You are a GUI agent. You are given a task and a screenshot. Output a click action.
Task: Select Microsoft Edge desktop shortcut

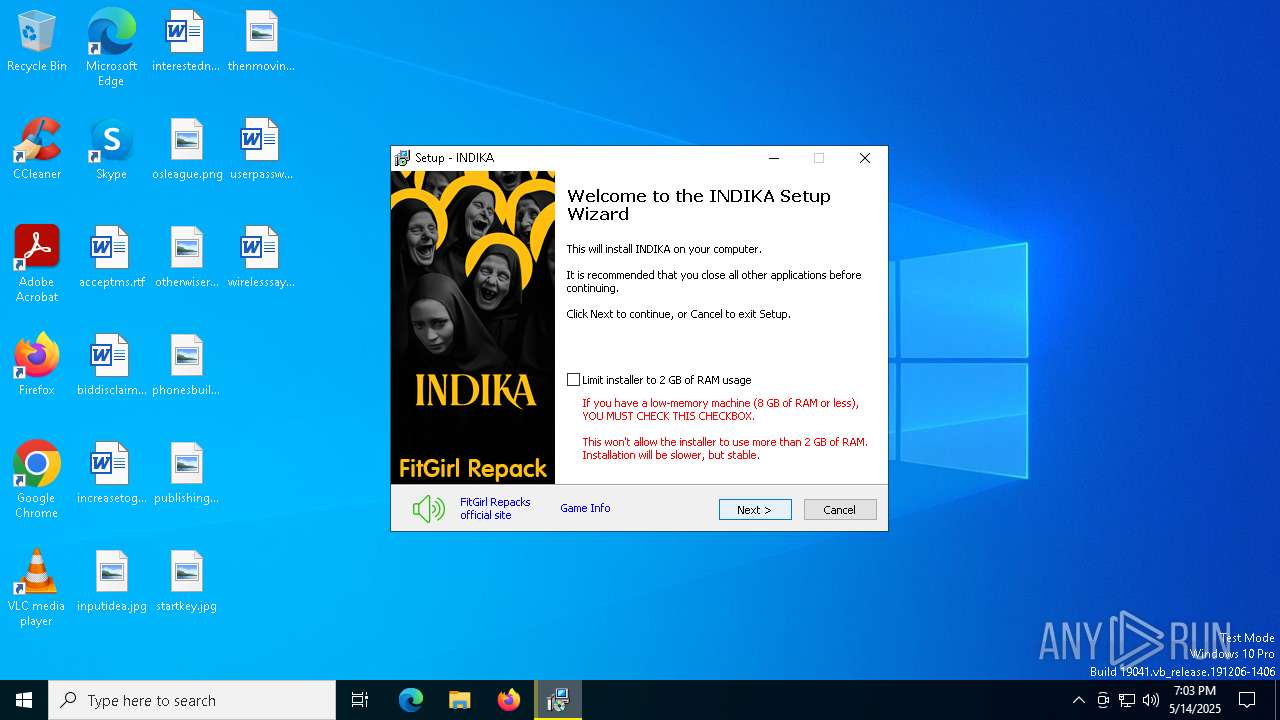tap(111, 48)
